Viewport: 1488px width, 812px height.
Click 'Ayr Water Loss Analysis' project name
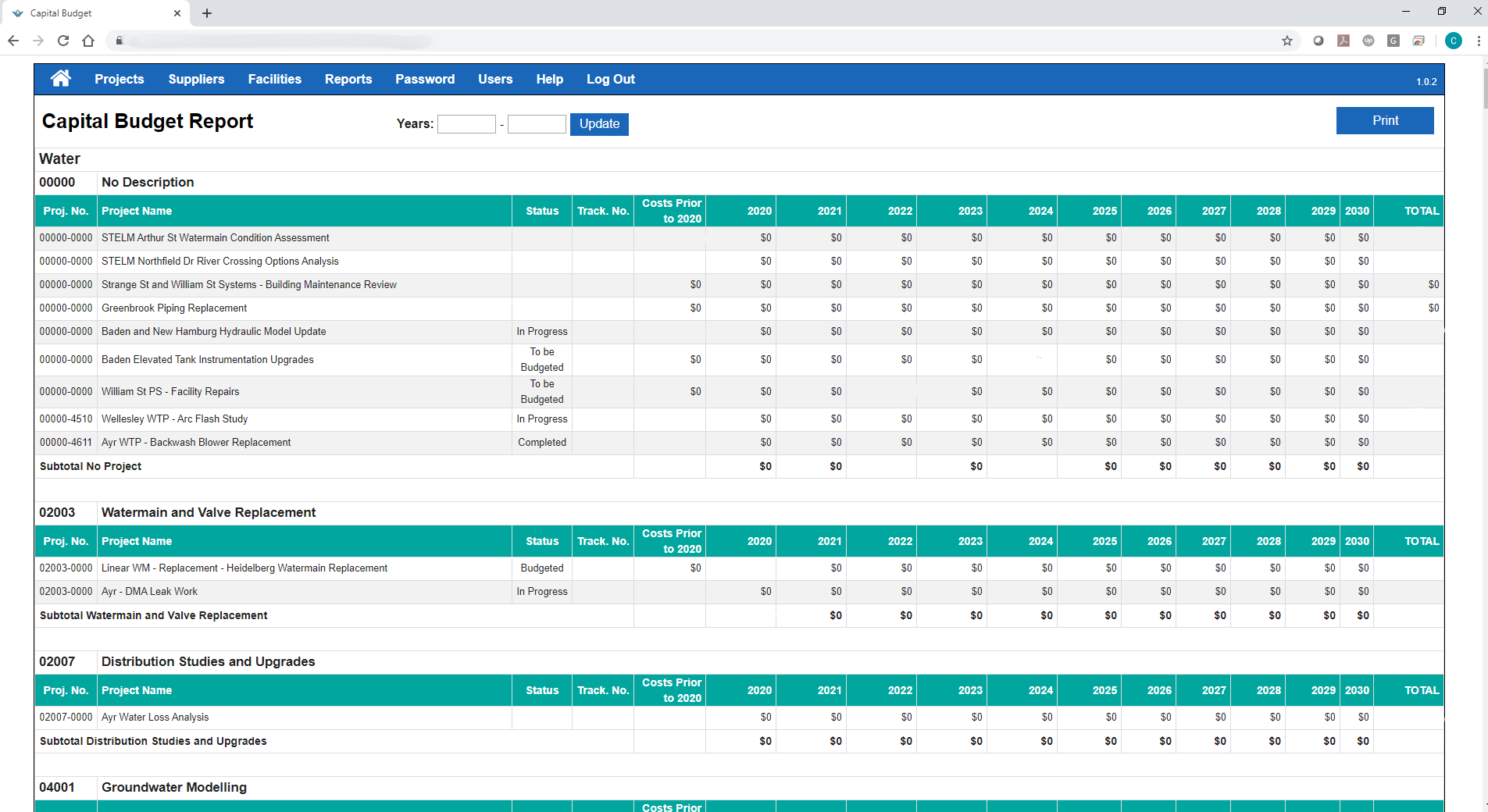pyautogui.click(x=155, y=718)
